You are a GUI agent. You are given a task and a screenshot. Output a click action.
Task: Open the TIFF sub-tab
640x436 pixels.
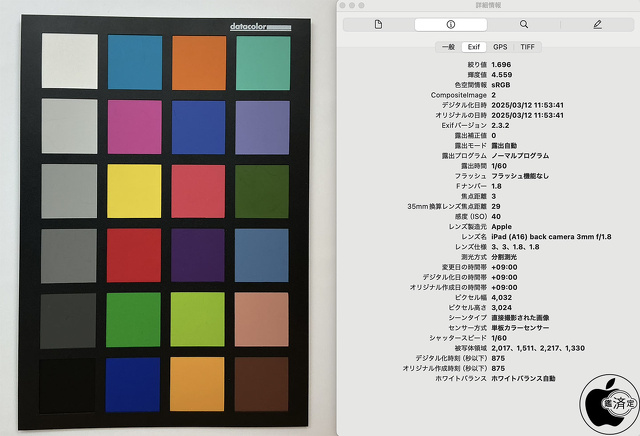click(x=527, y=46)
